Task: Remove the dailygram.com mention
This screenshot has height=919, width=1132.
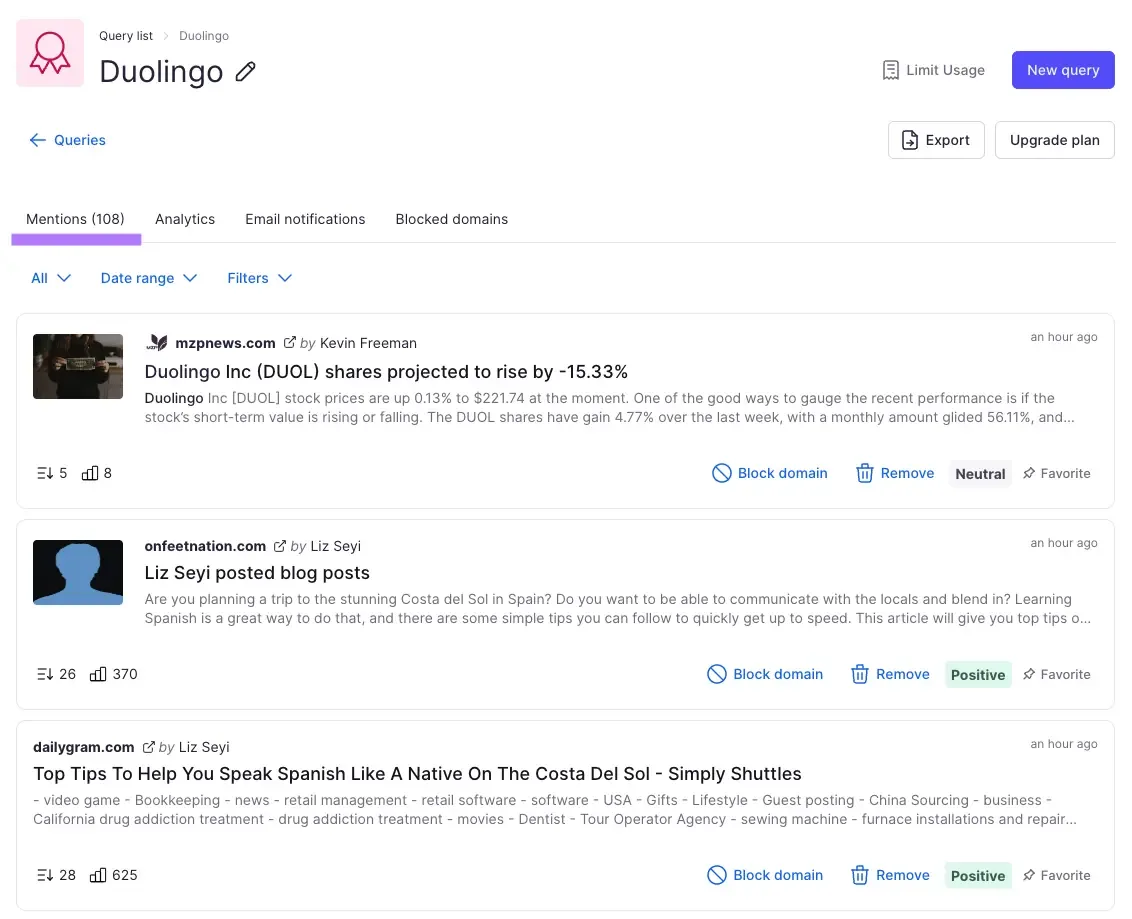Action: [890, 875]
